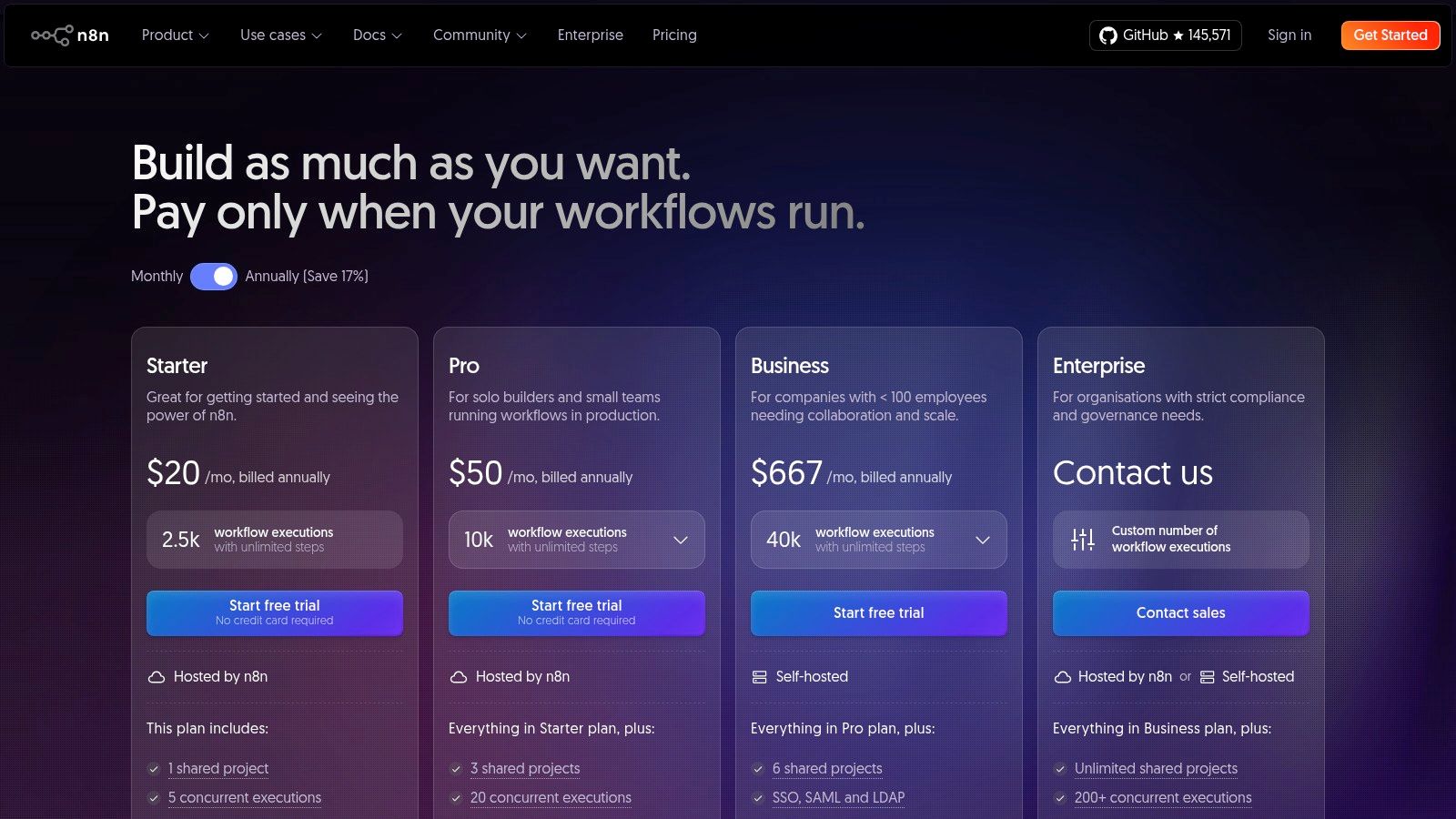Click the Contact us heading
The width and height of the screenshot is (1456, 819).
pos(1133,473)
